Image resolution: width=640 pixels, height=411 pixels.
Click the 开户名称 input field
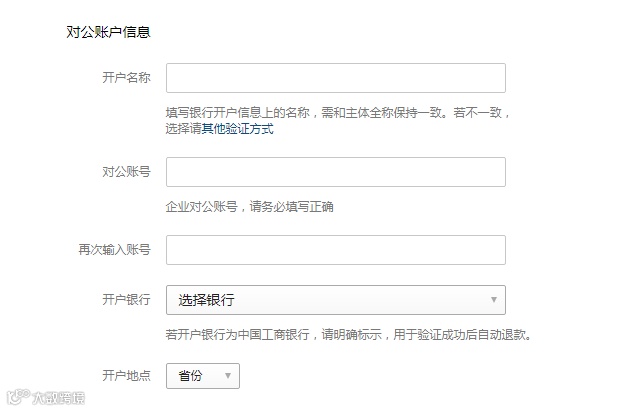[335, 78]
